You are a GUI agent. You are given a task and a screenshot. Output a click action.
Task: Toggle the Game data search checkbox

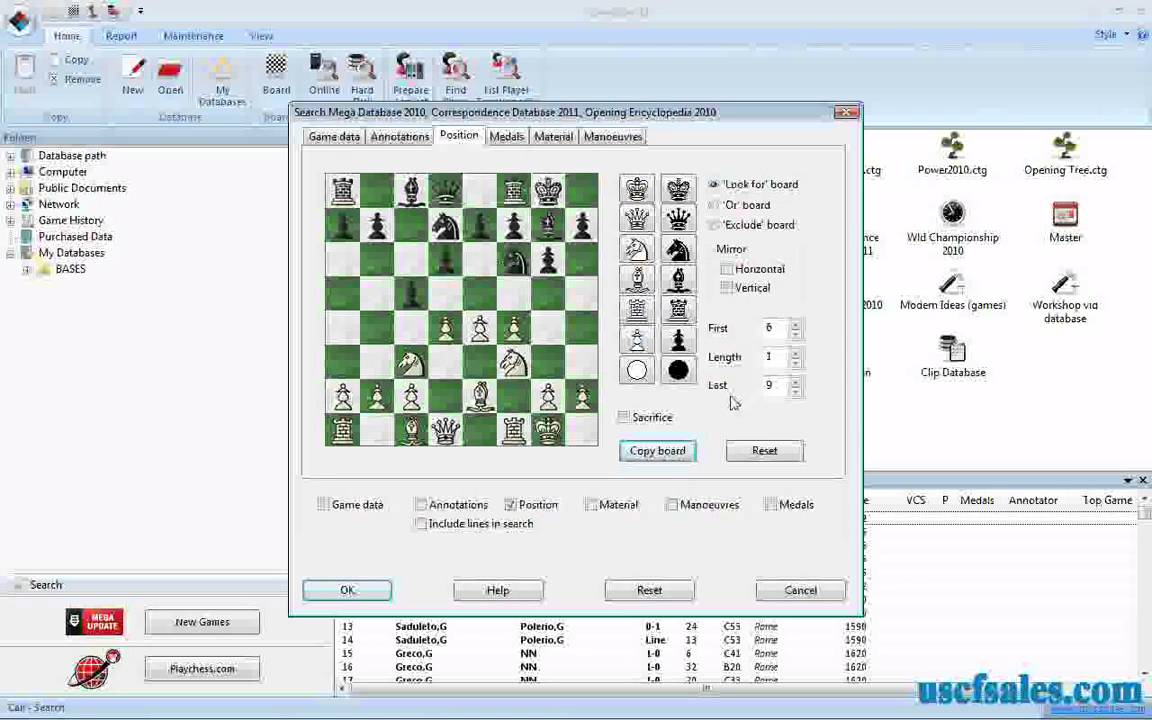point(323,504)
